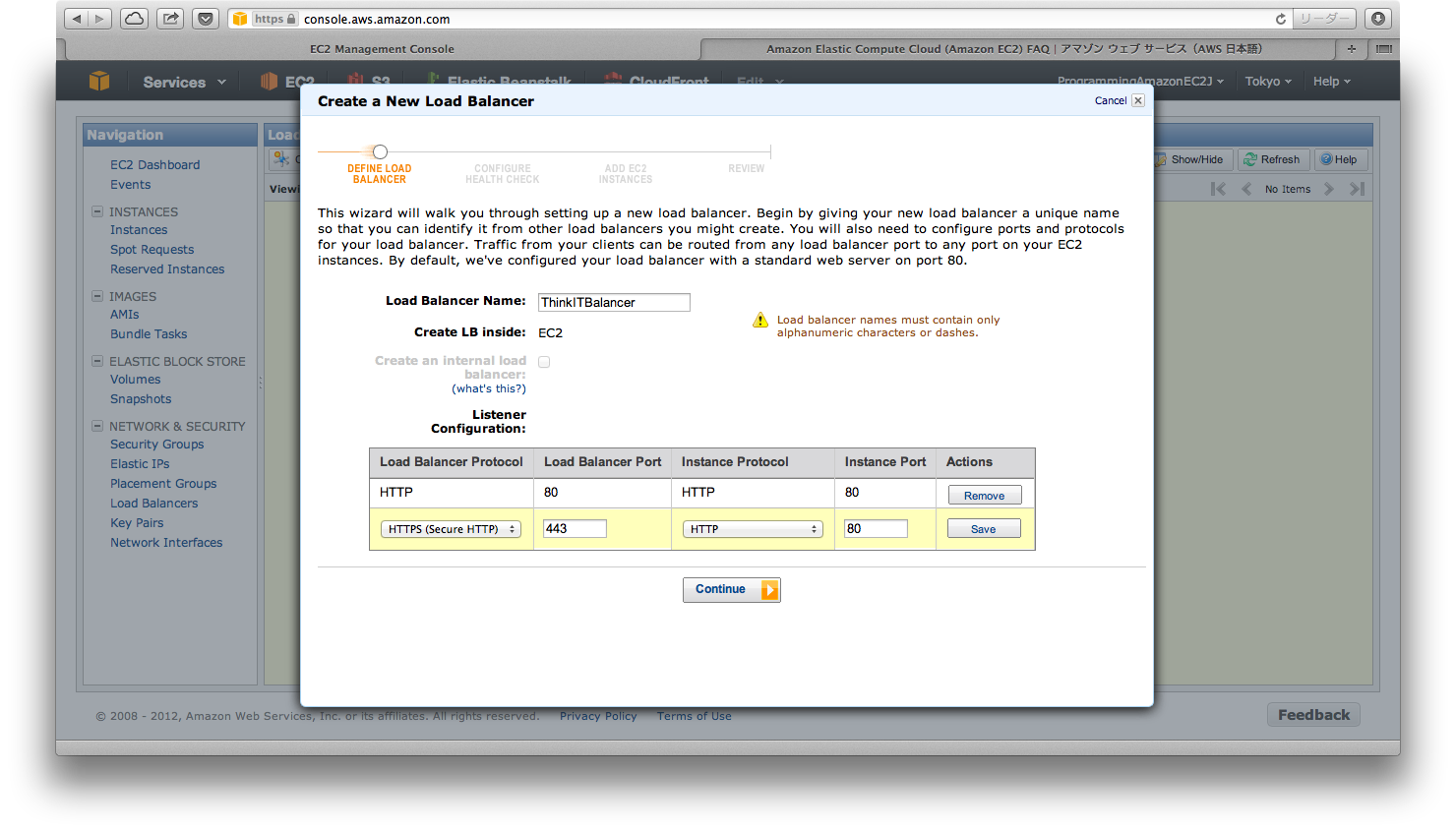Open the Load Balancer Protocol HTTPS dropdown
Viewport: 1456px width, 833px height.
(x=451, y=529)
